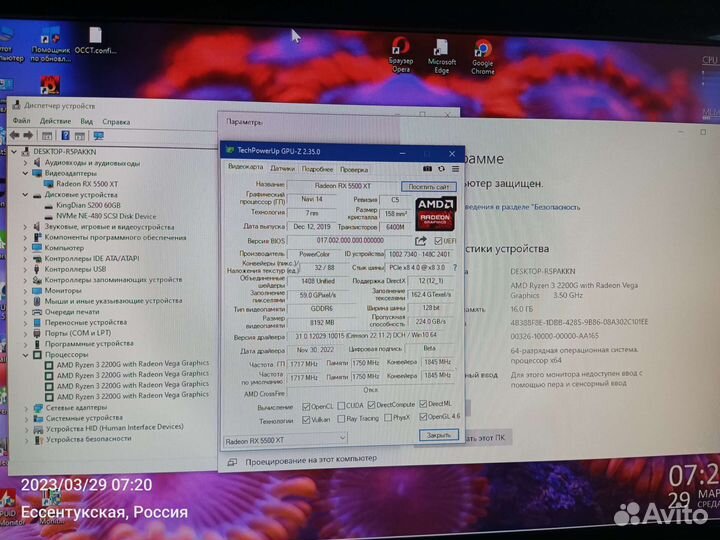Open the Google Chrome desktop icon
Screen dimensions: 720x540
coord(483,57)
